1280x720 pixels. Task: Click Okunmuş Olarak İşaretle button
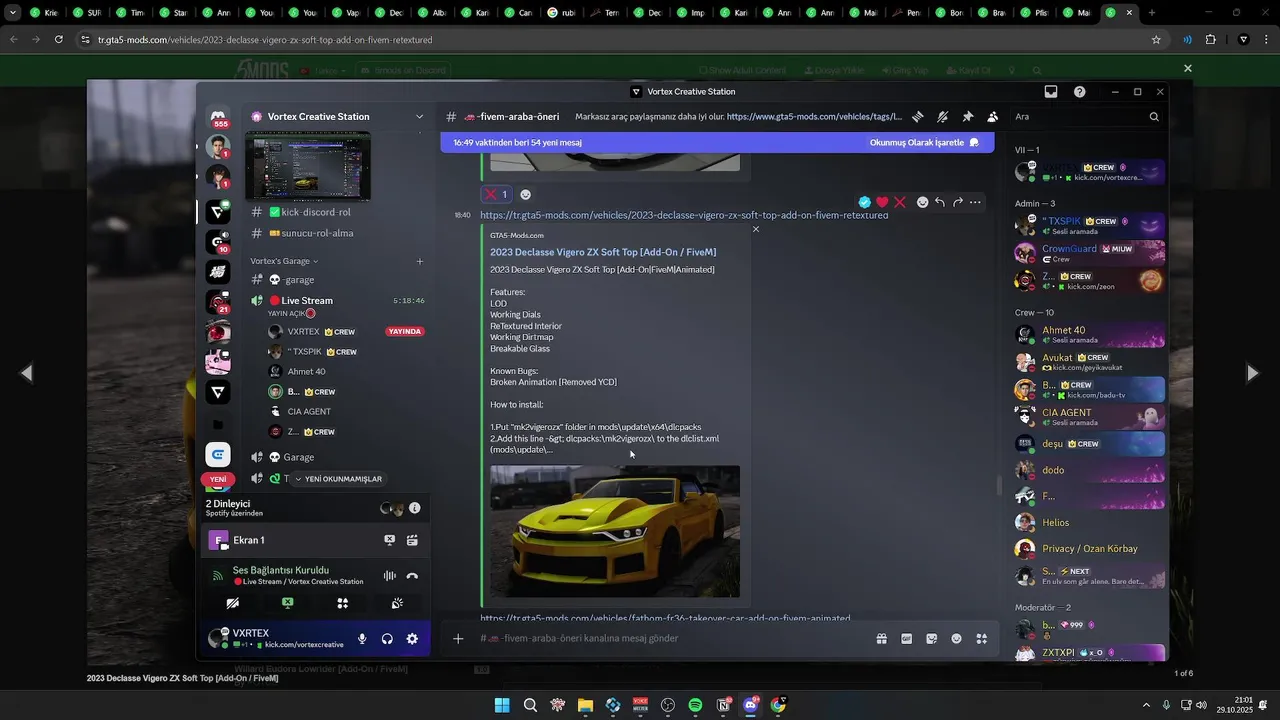click(924, 143)
